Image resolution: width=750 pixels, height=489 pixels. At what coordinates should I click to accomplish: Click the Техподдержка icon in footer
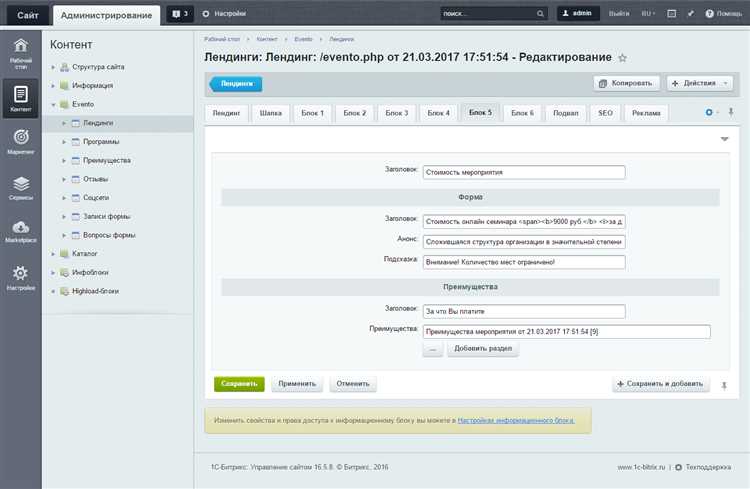point(678,467)
